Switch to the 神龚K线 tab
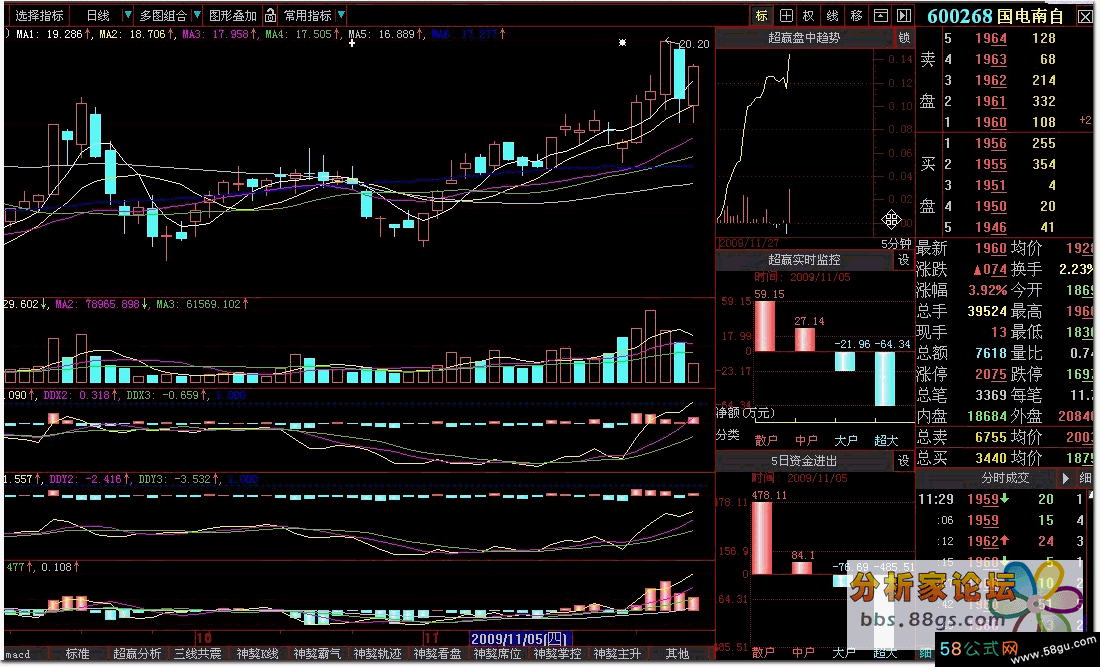1100x667 pixels. [257, 654]
